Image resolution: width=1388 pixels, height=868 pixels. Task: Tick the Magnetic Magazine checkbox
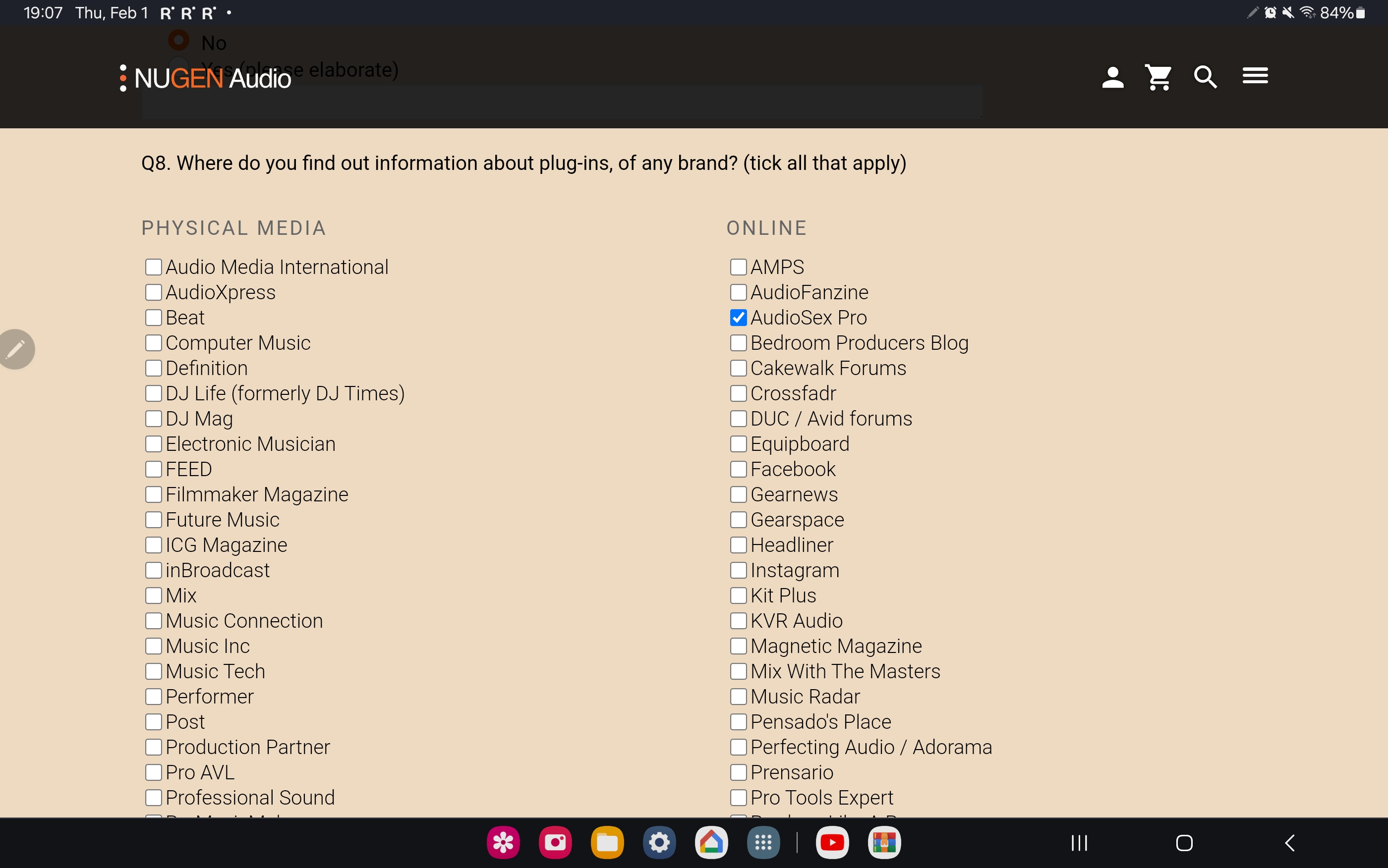click(739, 646)
